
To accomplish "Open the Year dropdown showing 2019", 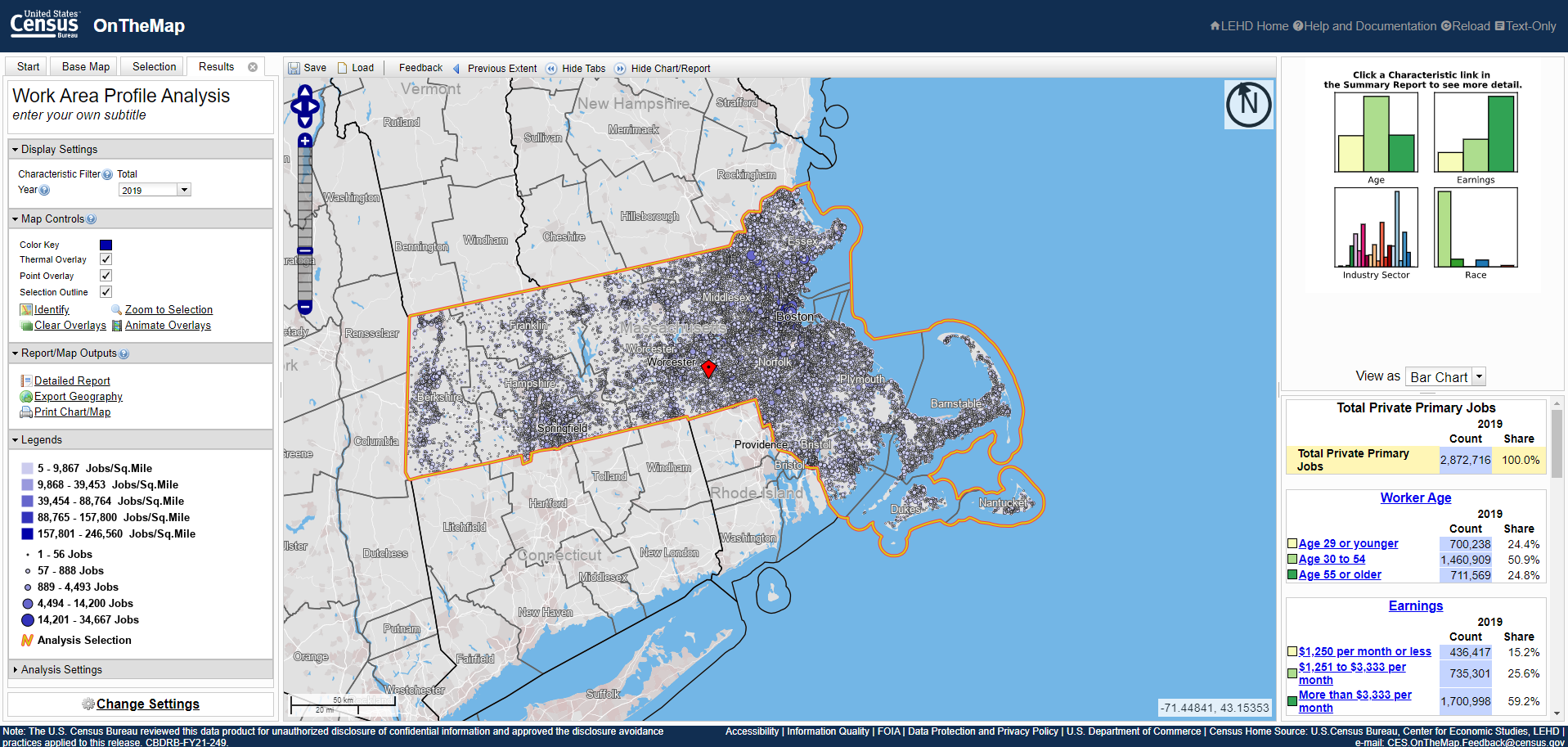I will tap(155, 190).
